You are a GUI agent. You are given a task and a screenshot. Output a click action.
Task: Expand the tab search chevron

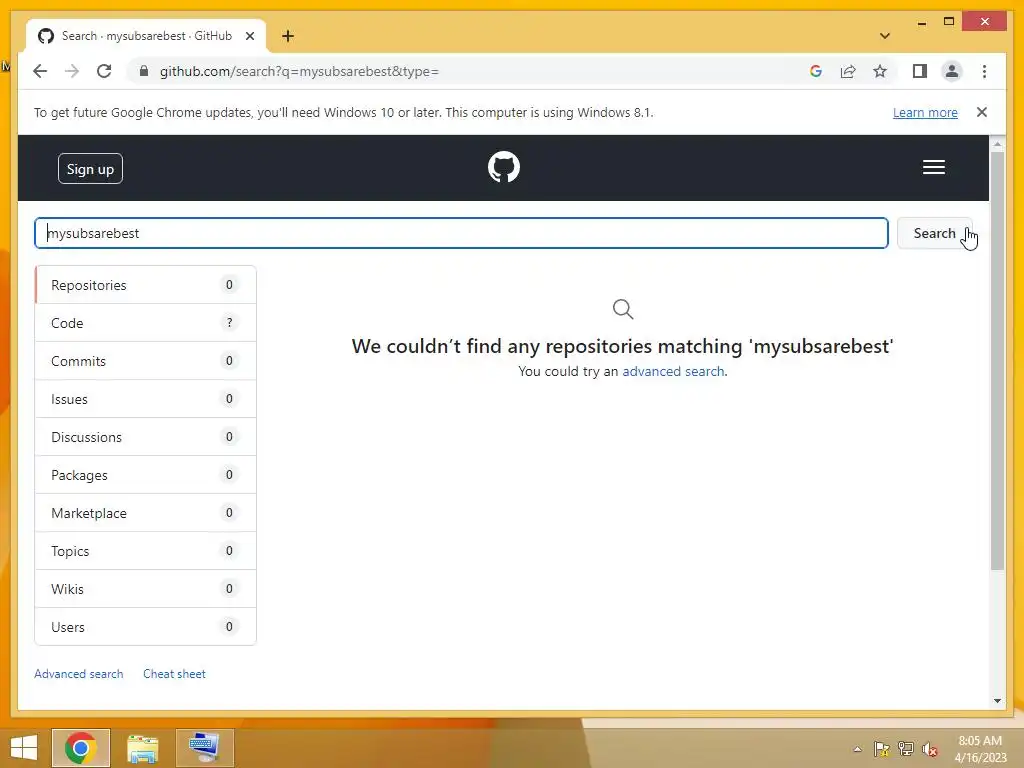(885, 36)
